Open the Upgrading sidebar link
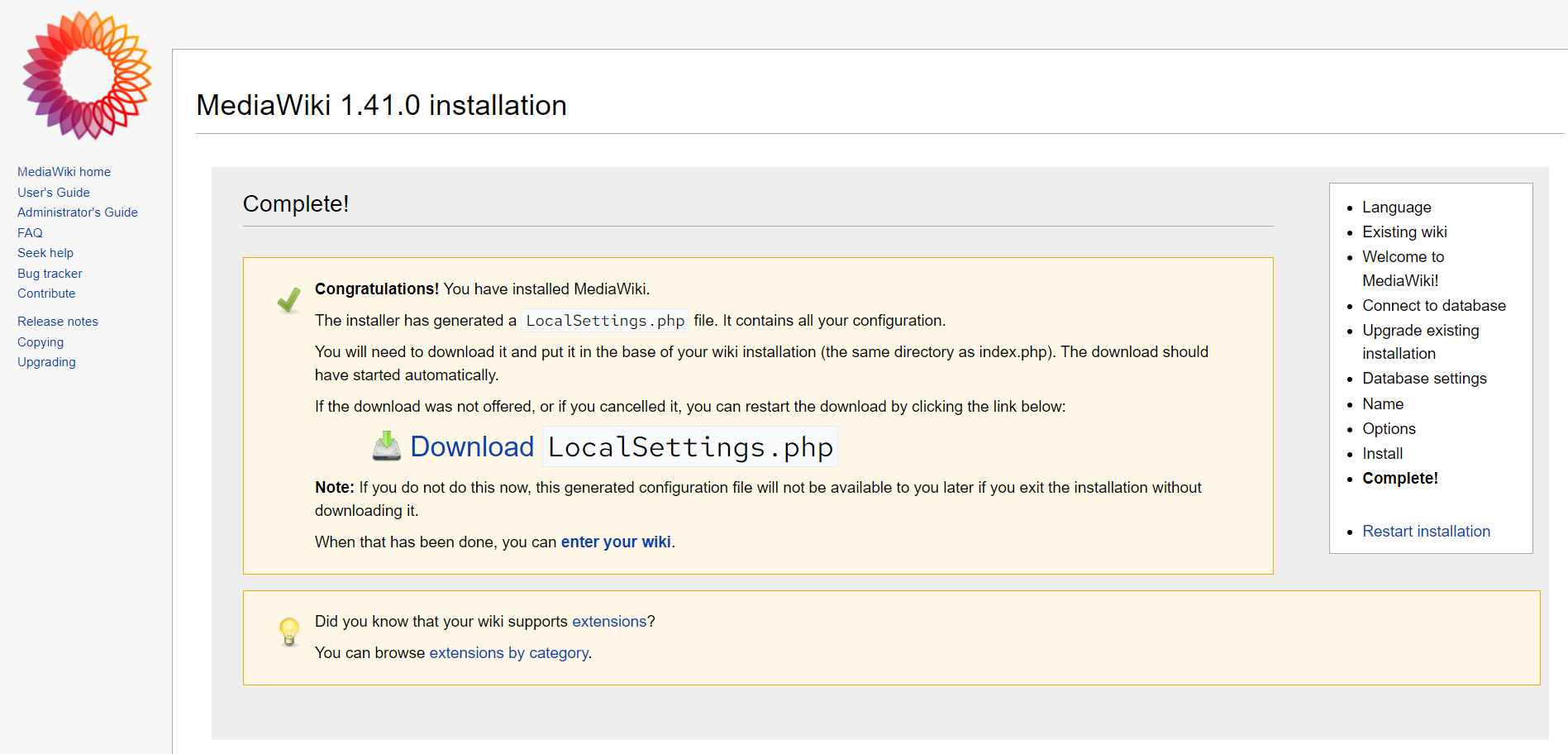Screen dimensions: 1568x754 (46, 362)
